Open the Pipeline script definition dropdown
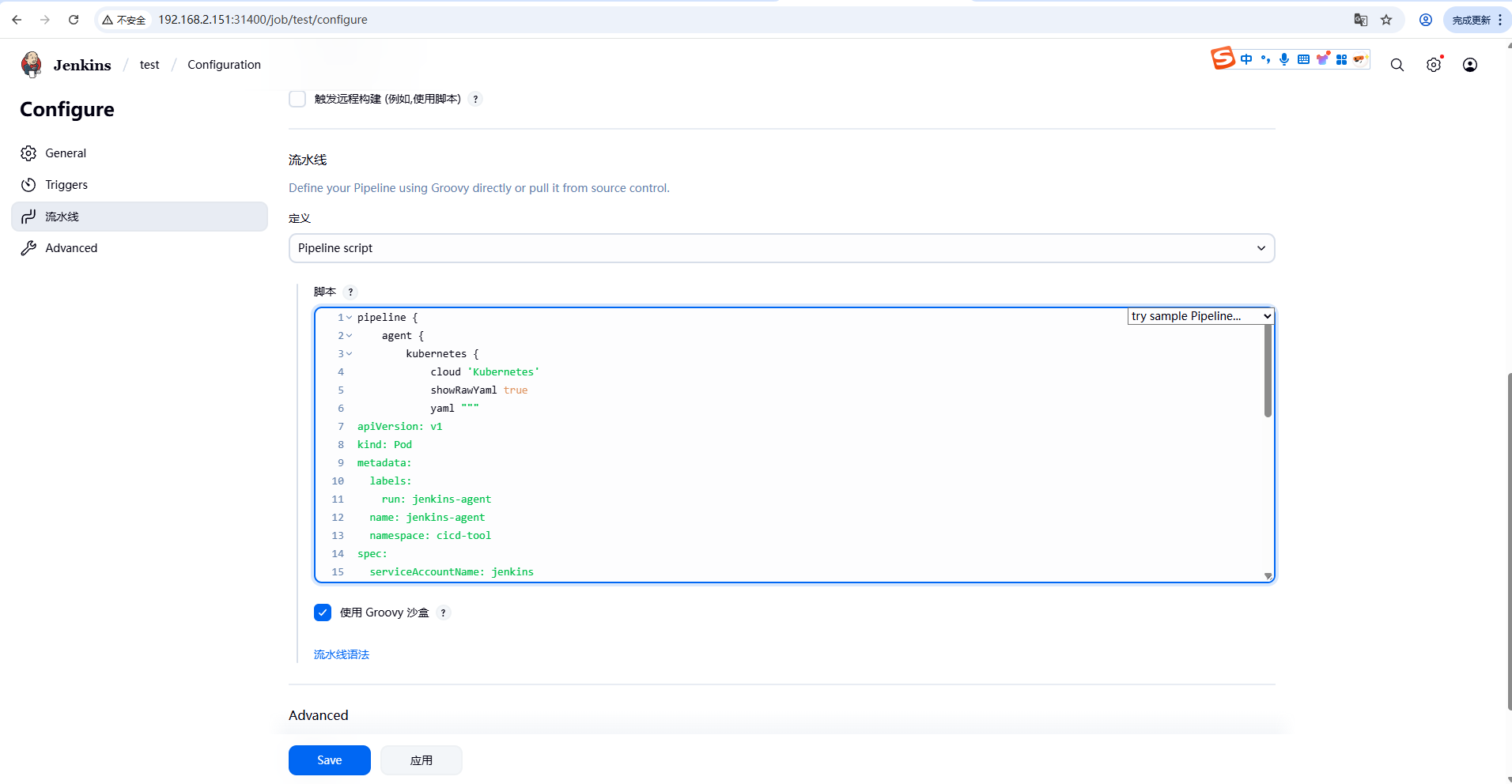The image size is (1512, 784). (781, 248)
